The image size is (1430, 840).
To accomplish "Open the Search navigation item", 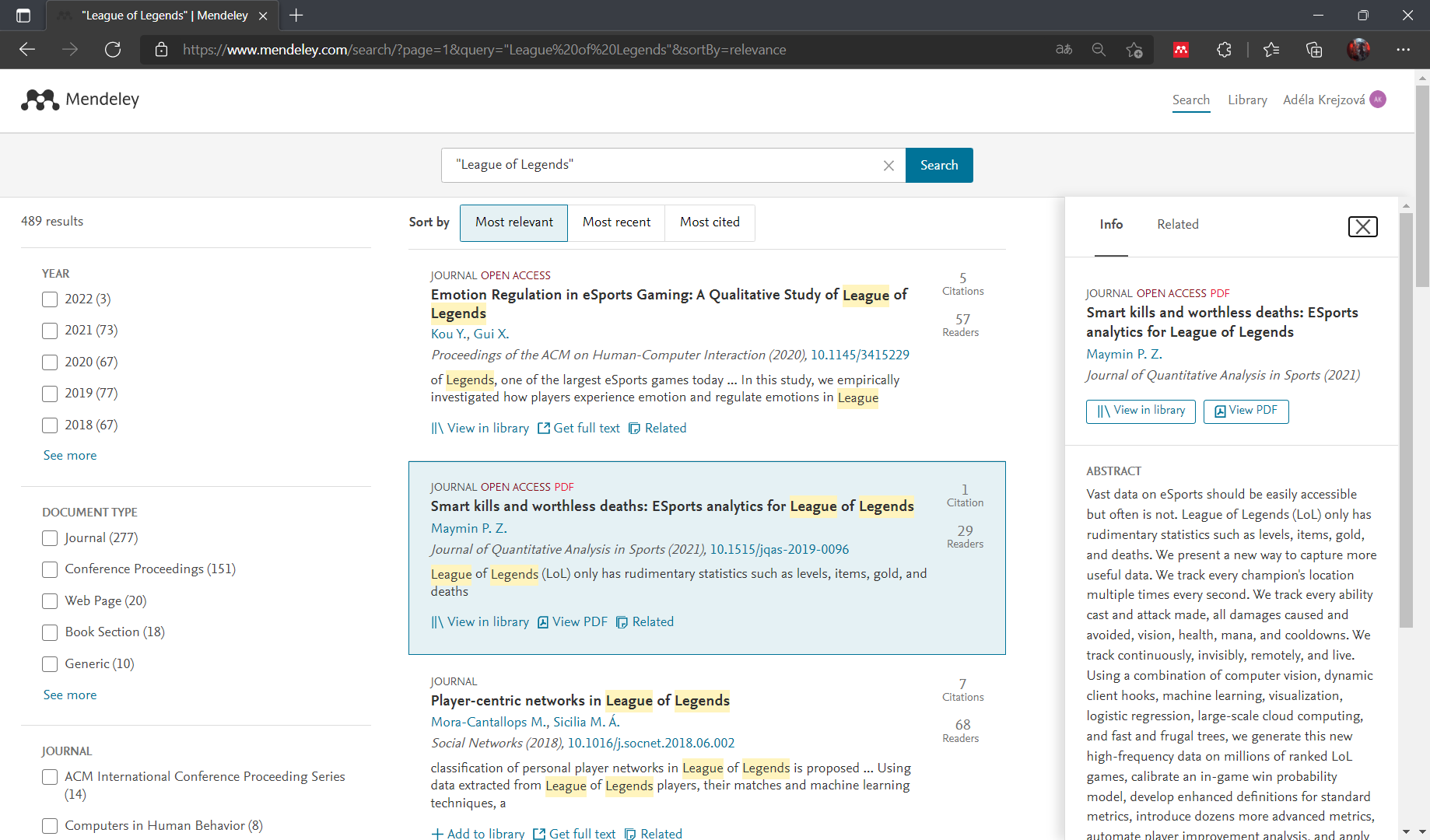I will pos(1191,100).
